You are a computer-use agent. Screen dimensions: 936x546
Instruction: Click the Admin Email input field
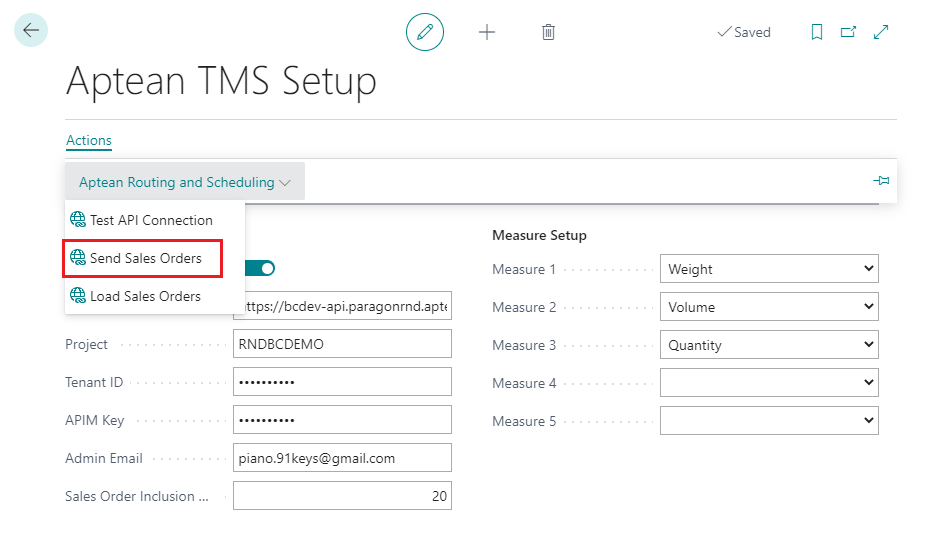342,458
